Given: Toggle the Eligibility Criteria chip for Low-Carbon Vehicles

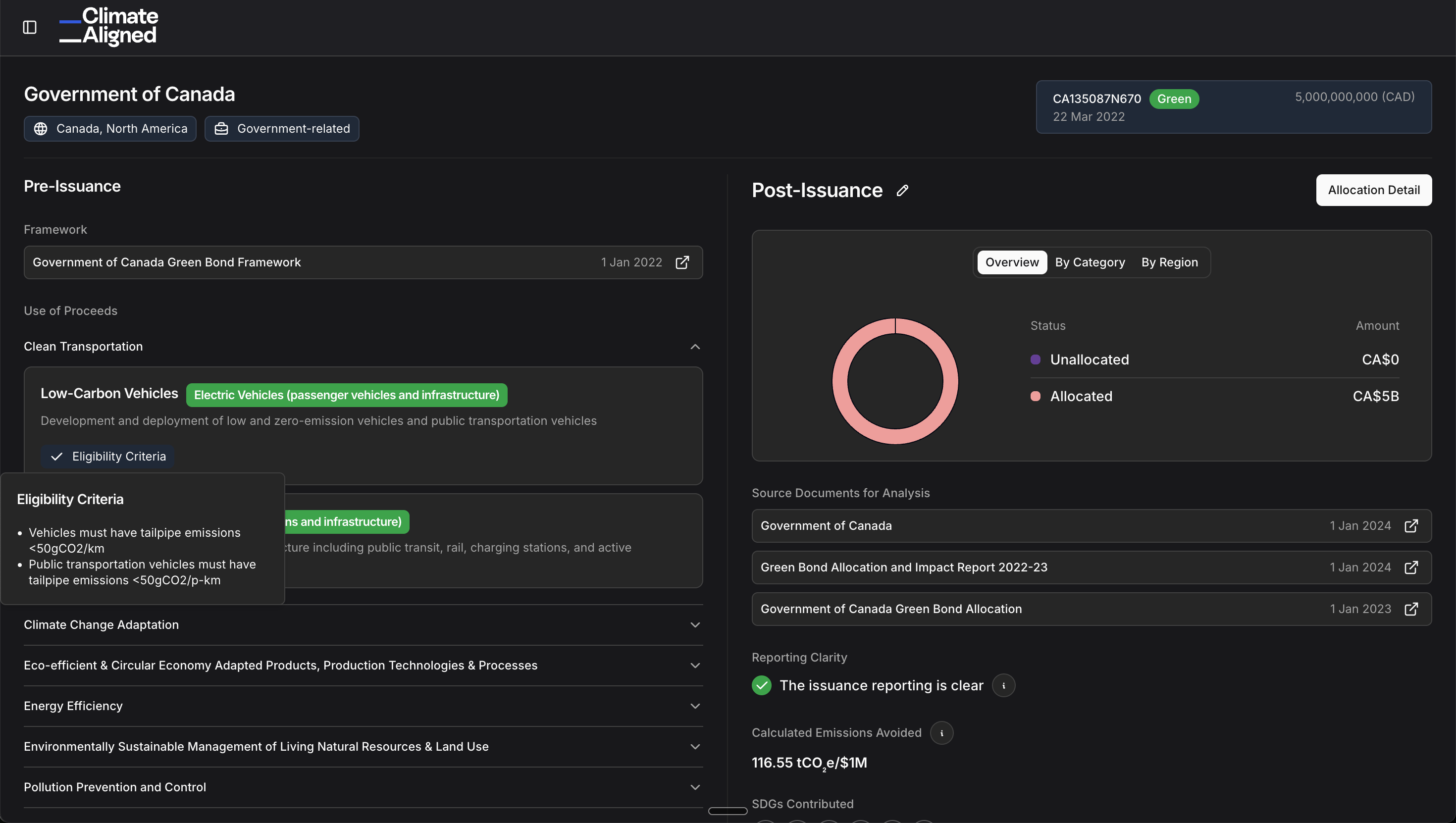Looking at the screenshot, I should pyautogui.click(x=107, y=457).
